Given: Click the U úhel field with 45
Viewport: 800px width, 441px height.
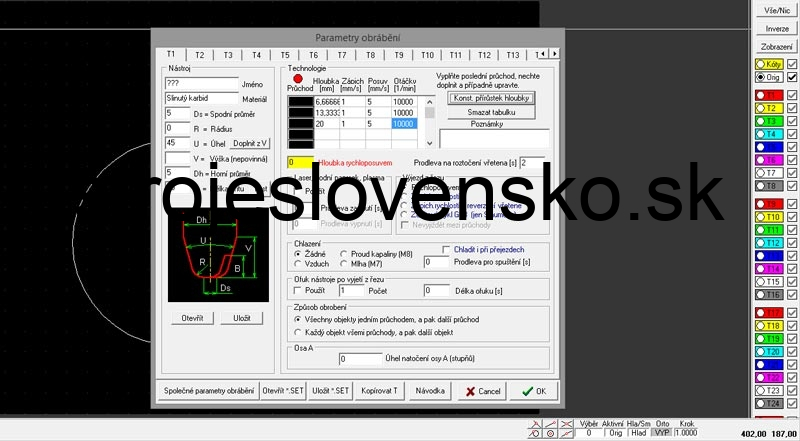Looking at the screenshot, I should point(178,143).
